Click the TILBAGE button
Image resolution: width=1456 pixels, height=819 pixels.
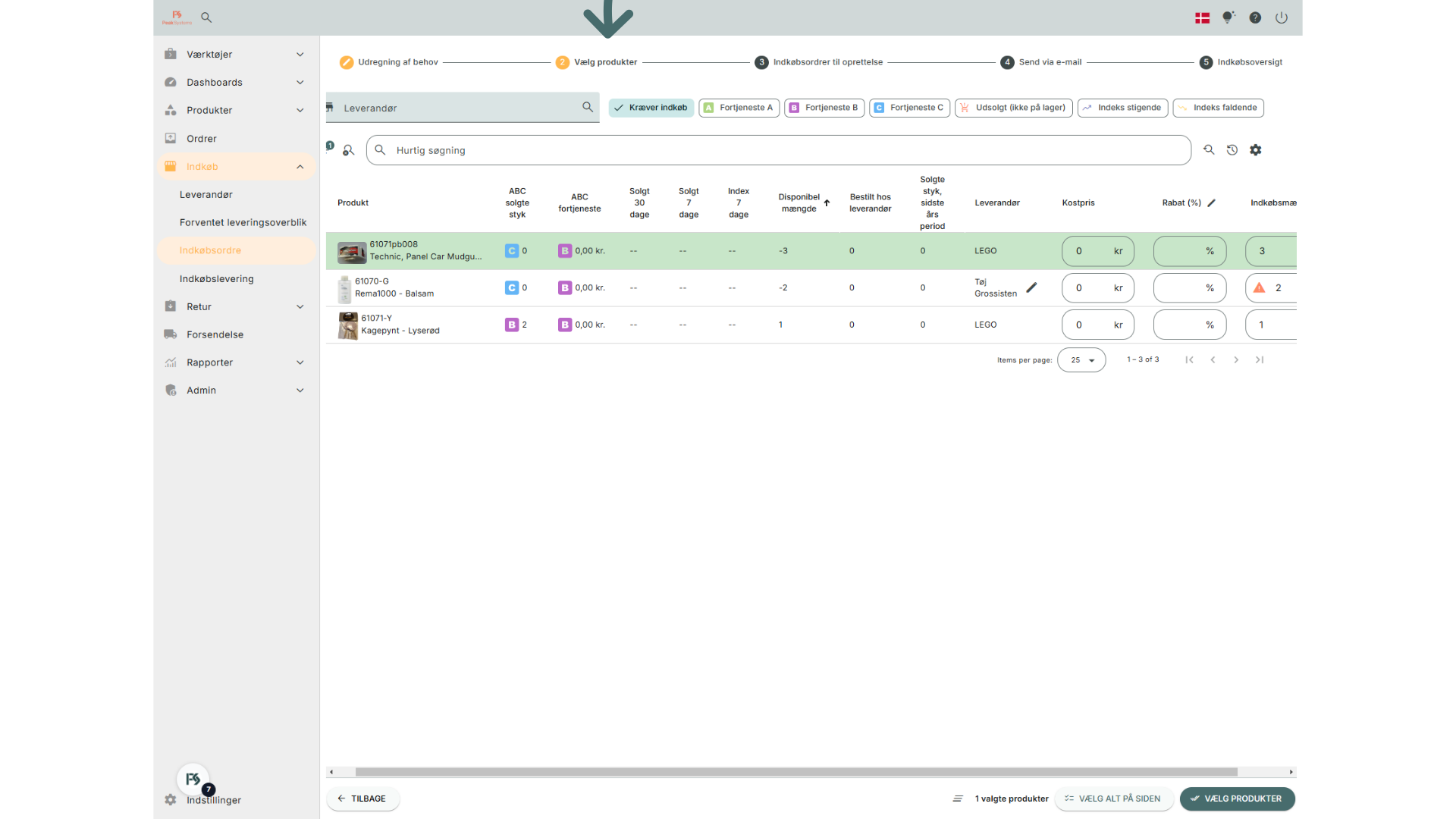point(362,799)
